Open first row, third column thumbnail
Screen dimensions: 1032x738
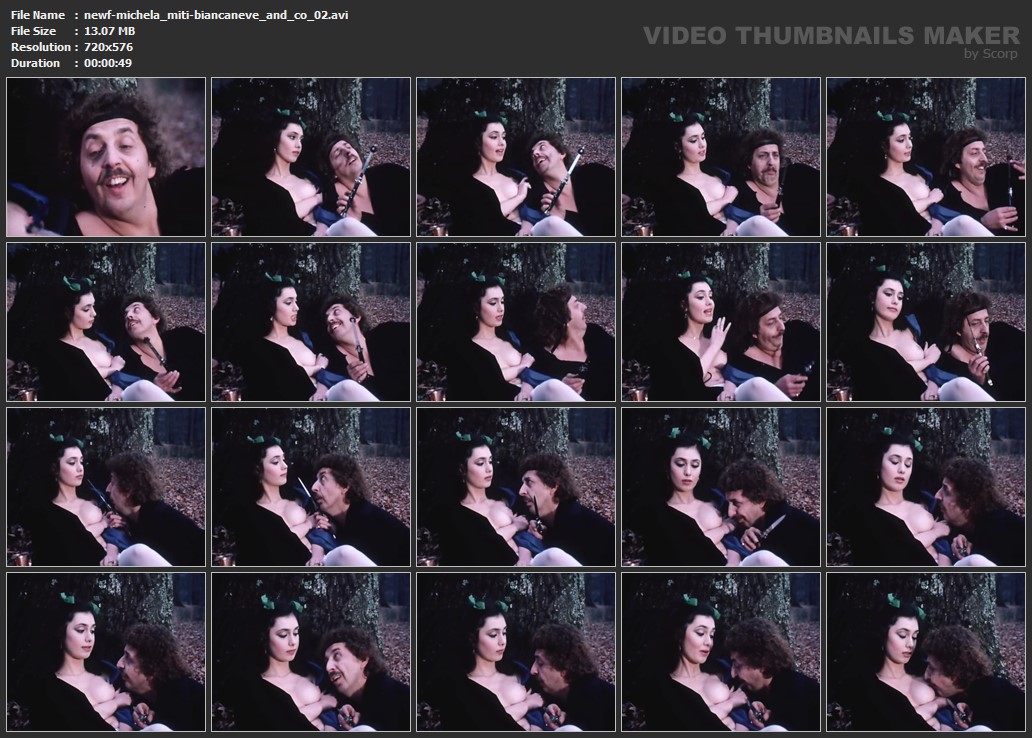[x=516, y=157]
